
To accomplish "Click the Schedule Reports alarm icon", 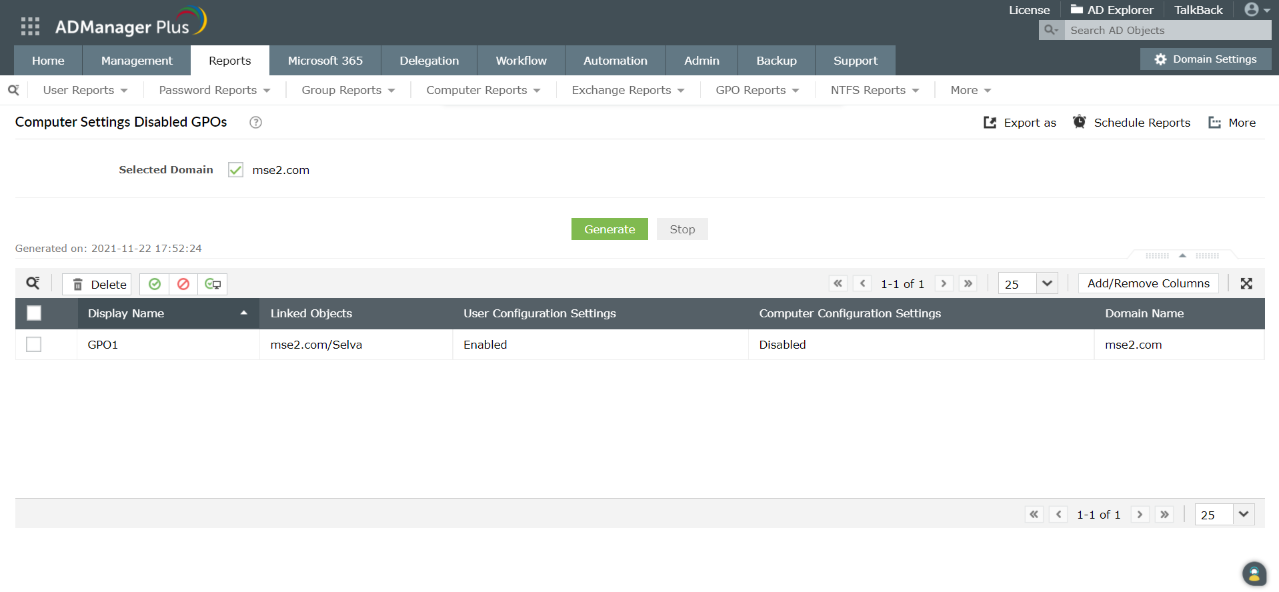I will click(x=1080, y=122).
